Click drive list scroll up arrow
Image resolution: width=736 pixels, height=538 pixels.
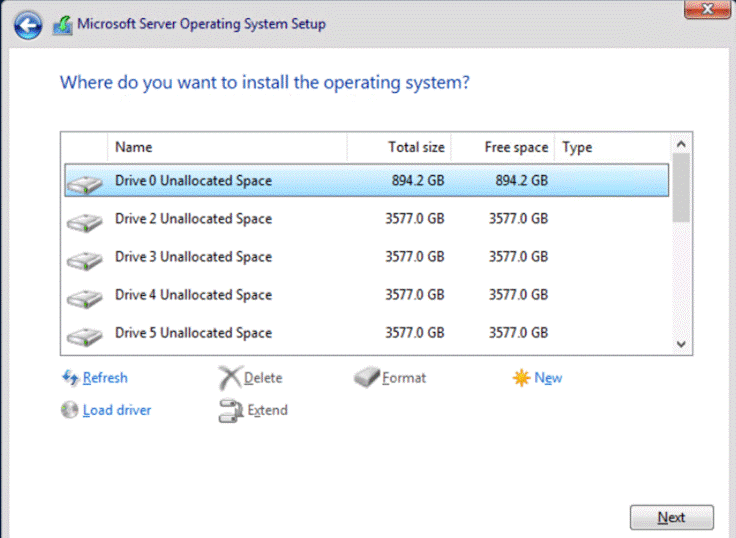coord(681,144)
